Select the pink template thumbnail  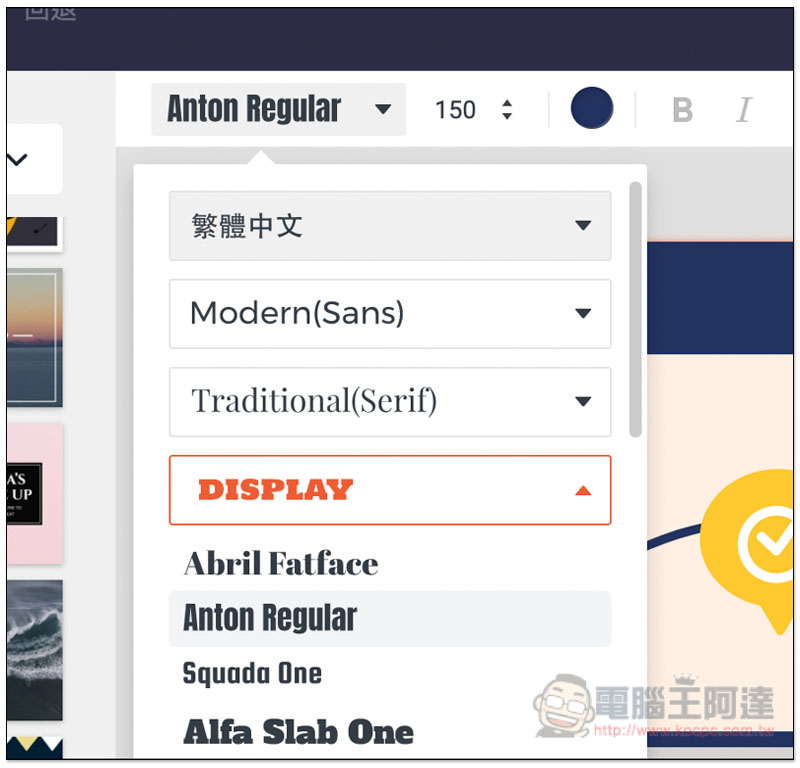(x=35, y=493)
